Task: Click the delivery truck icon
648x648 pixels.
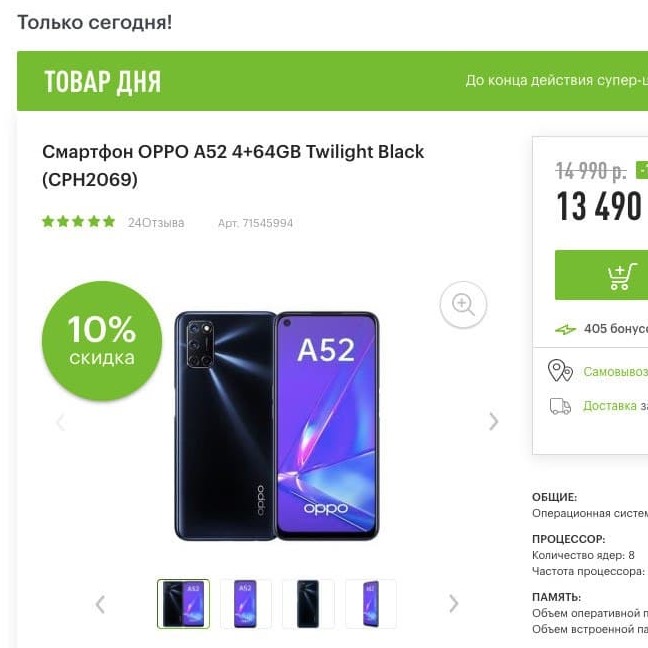Action: (x=560, y=405)
